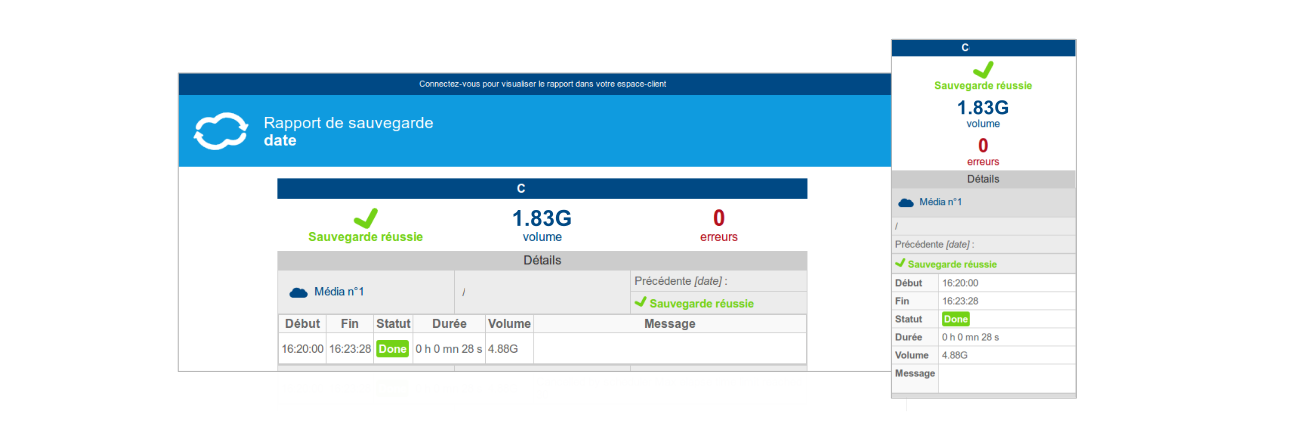Click '16:23:28' Fin value in mobile preview
The height and width of the screenshot is (448, 1290).
960,301
